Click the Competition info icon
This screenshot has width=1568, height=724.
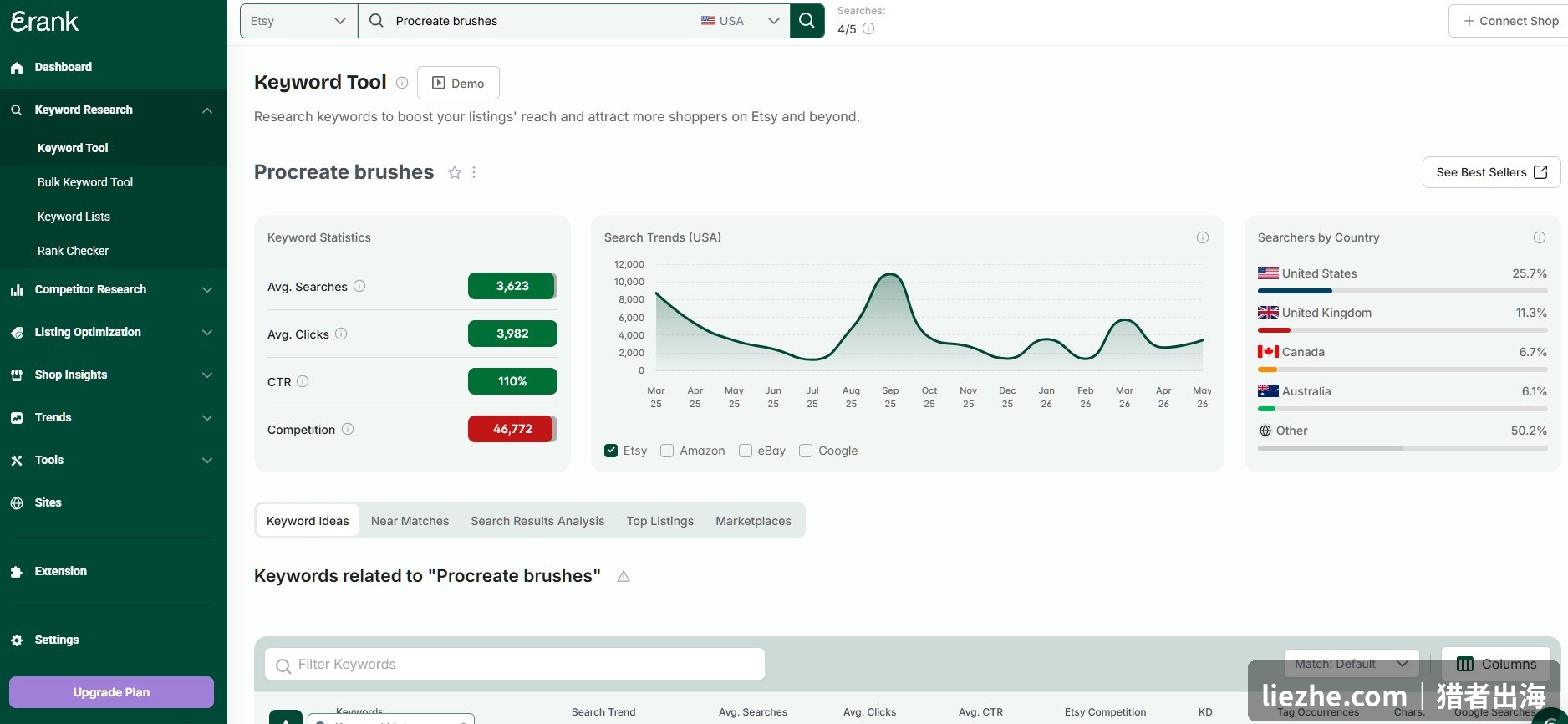[348, 429]
